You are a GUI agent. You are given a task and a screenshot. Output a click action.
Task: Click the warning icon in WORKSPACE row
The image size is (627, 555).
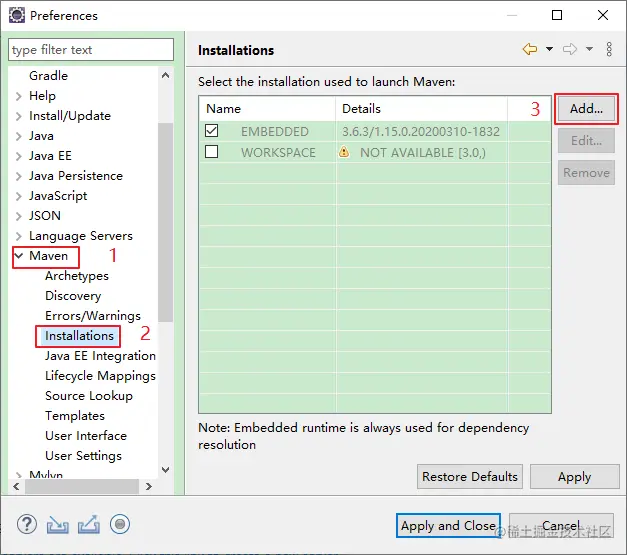344,152
